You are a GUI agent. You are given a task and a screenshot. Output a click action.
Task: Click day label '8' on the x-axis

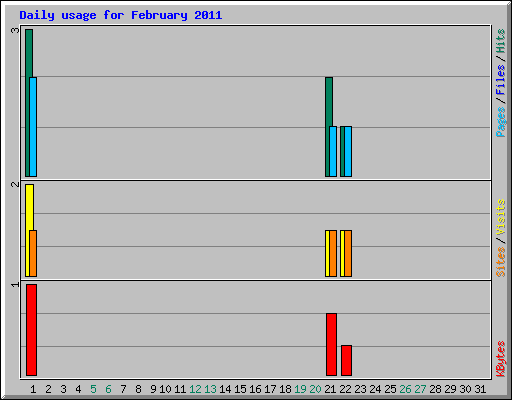pos(138,389)
